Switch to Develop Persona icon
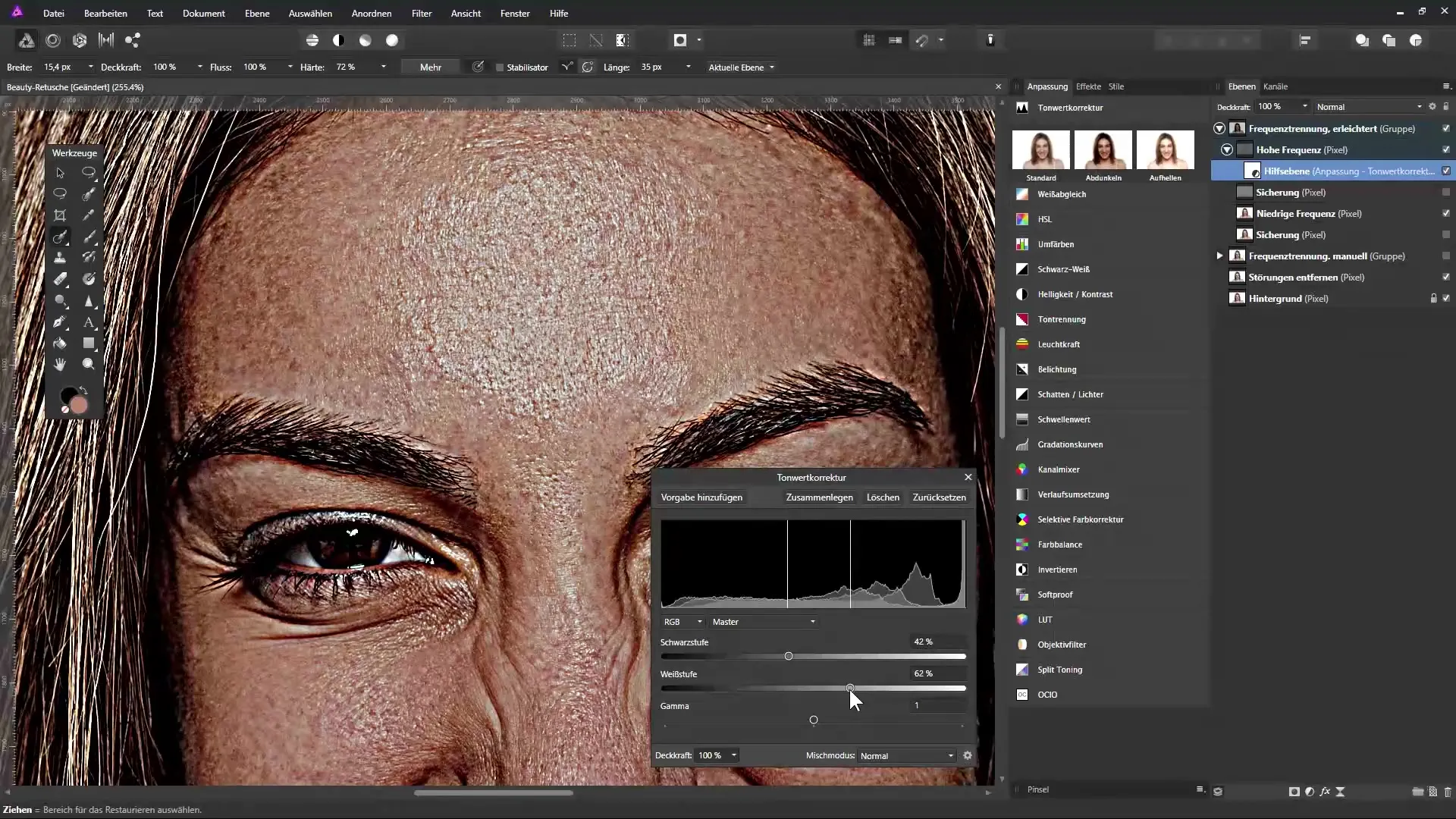Screen dimensions: 1456x819 coord(80,40)
